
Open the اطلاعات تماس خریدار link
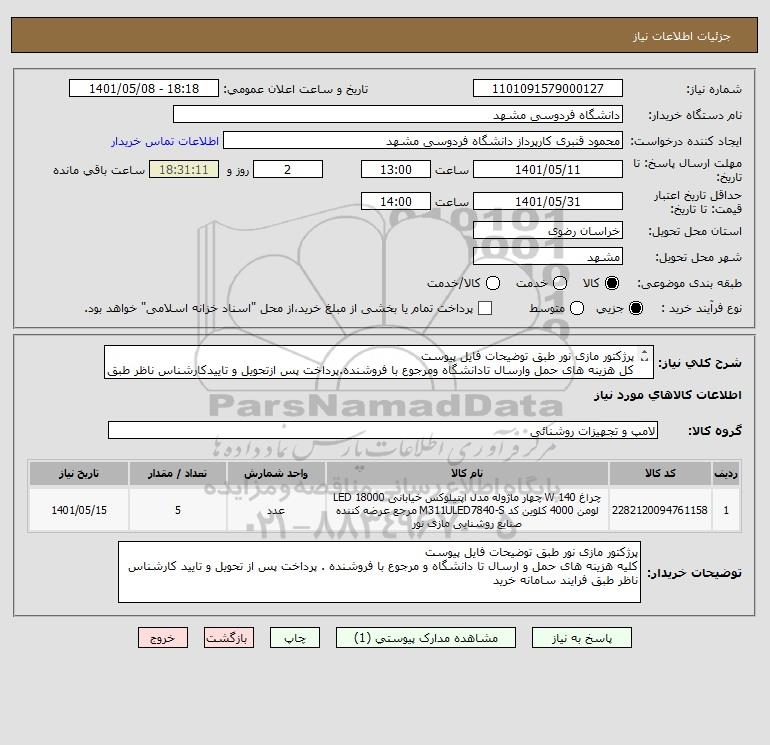tap(165, 141)
